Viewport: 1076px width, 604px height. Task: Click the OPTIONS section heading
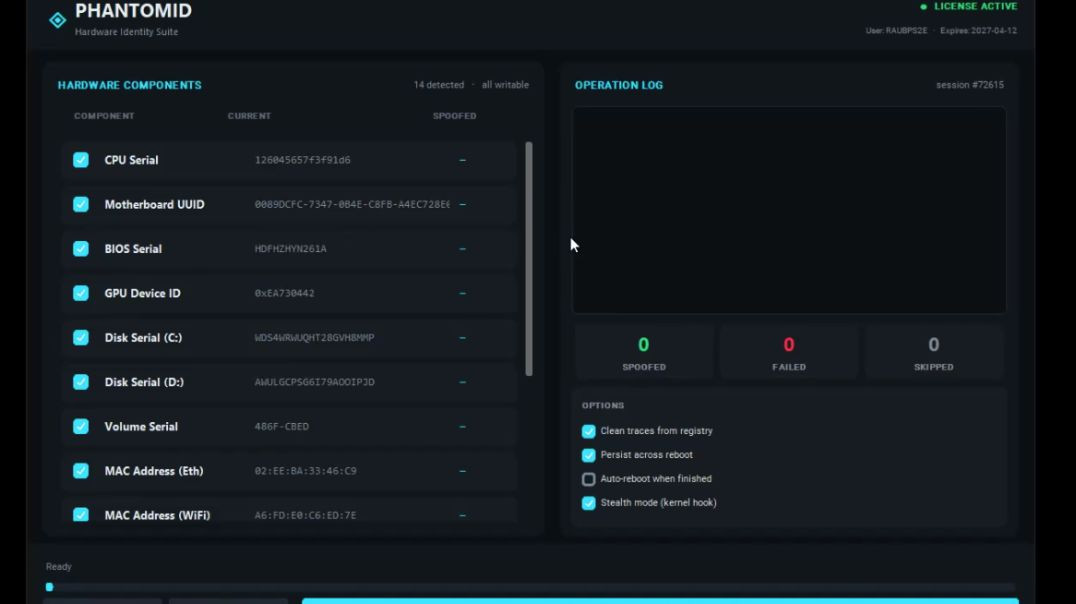(x=603, y=406)
